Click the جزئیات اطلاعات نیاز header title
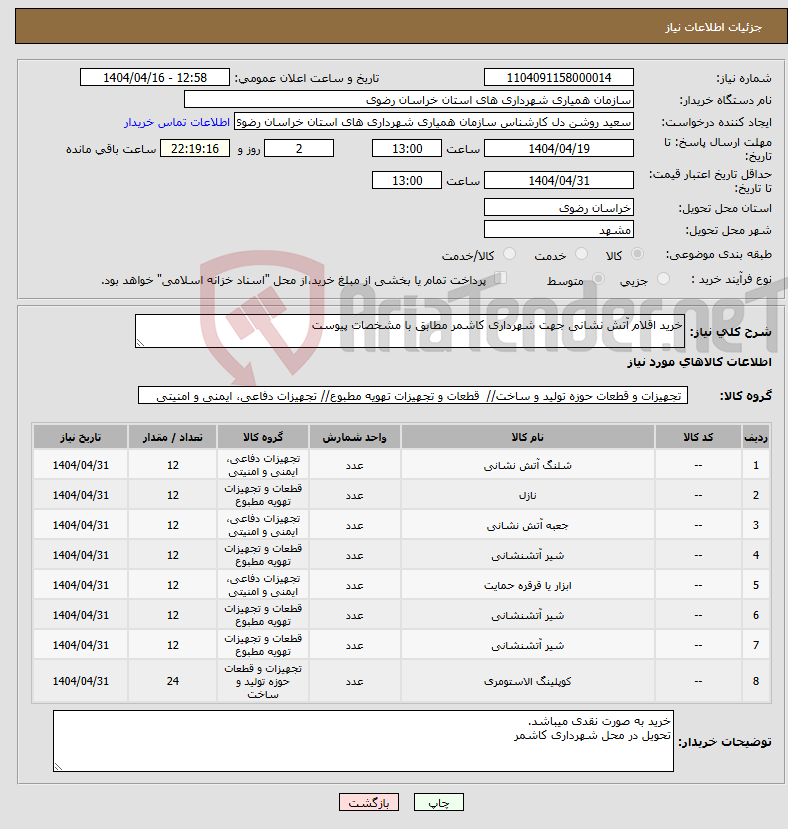The image size is (788, 829). [x=713, y=27]
